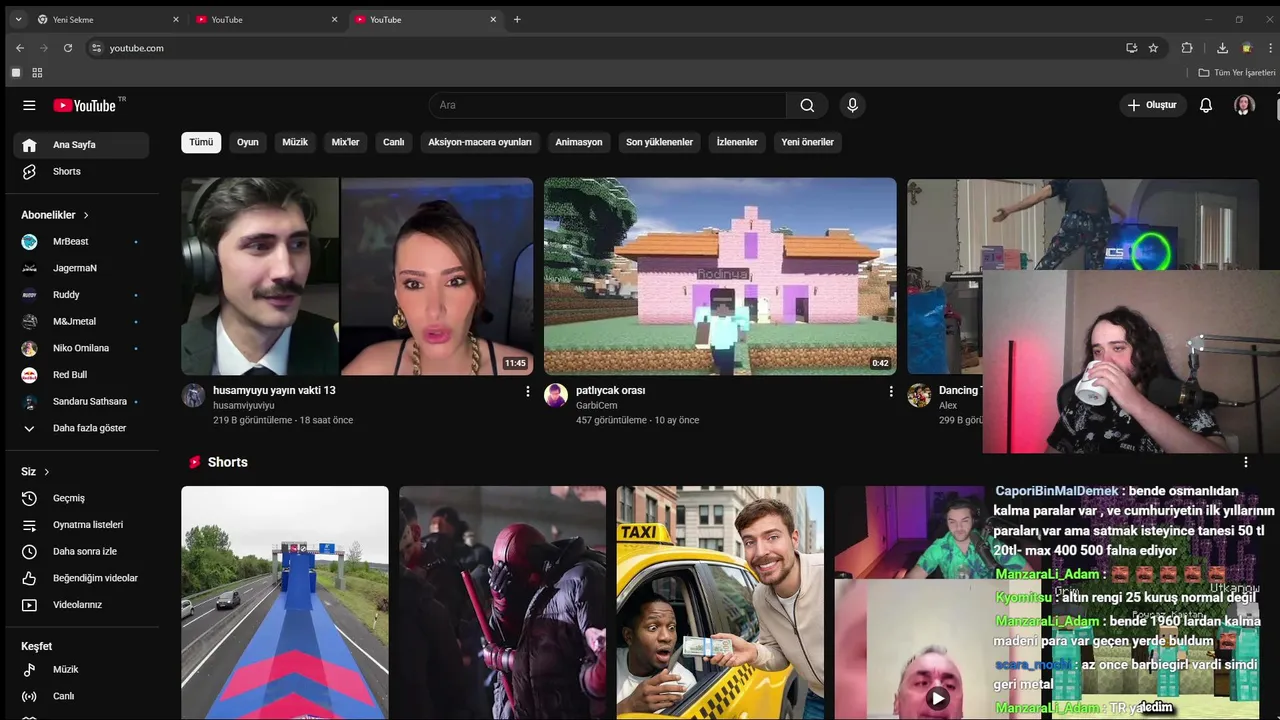1280x720 pixels.
Task: Open Red Bull subscription channel
Action: [x=81, y=375]
